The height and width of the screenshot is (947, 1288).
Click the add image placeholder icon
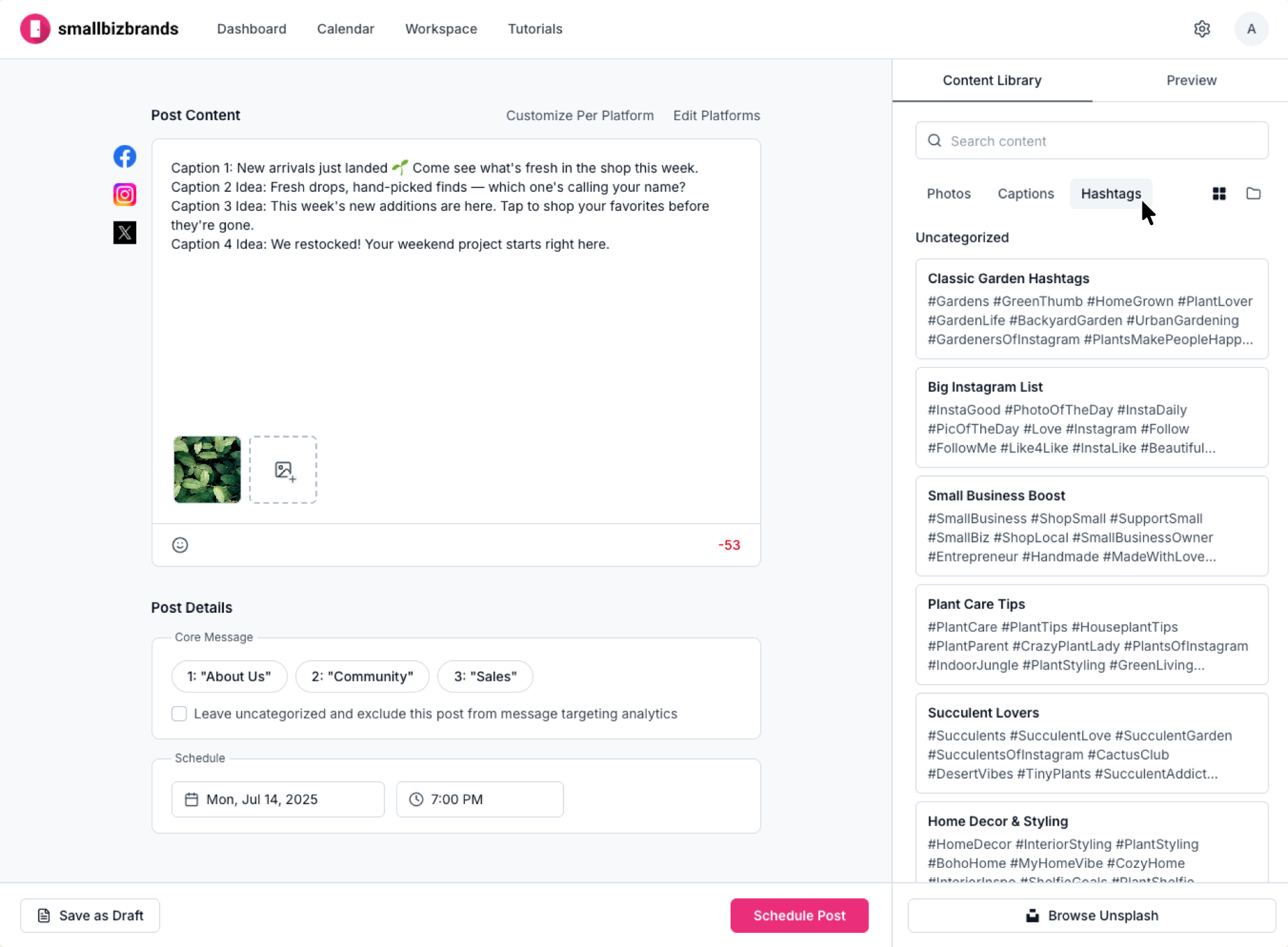click(x=284, y=470)
